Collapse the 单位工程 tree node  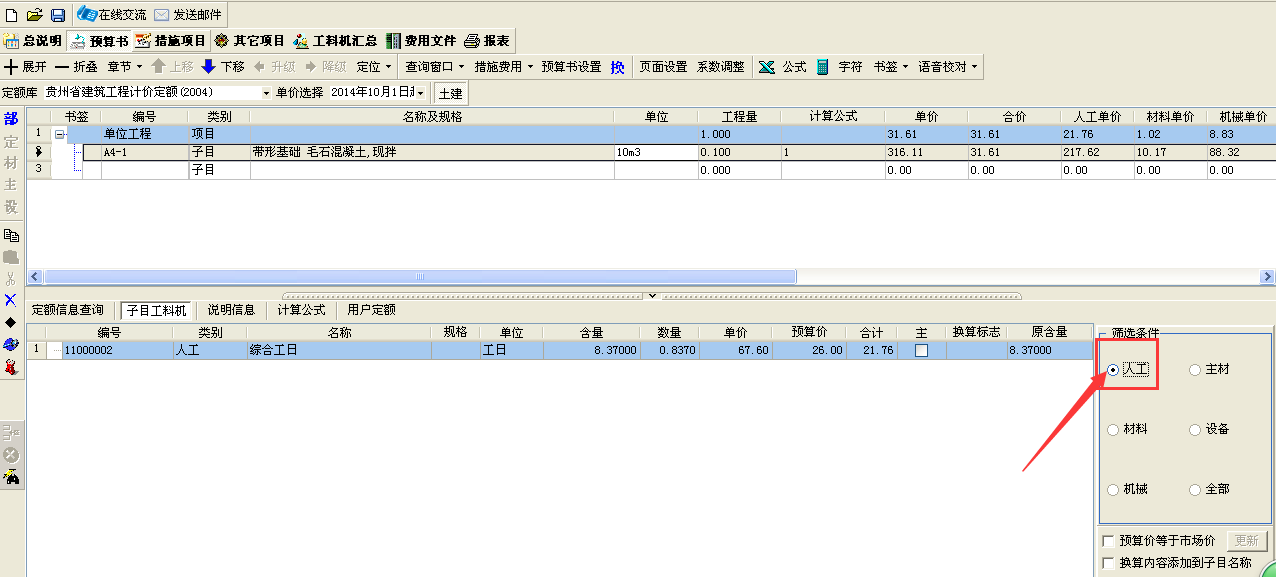[x=60, y=134]
